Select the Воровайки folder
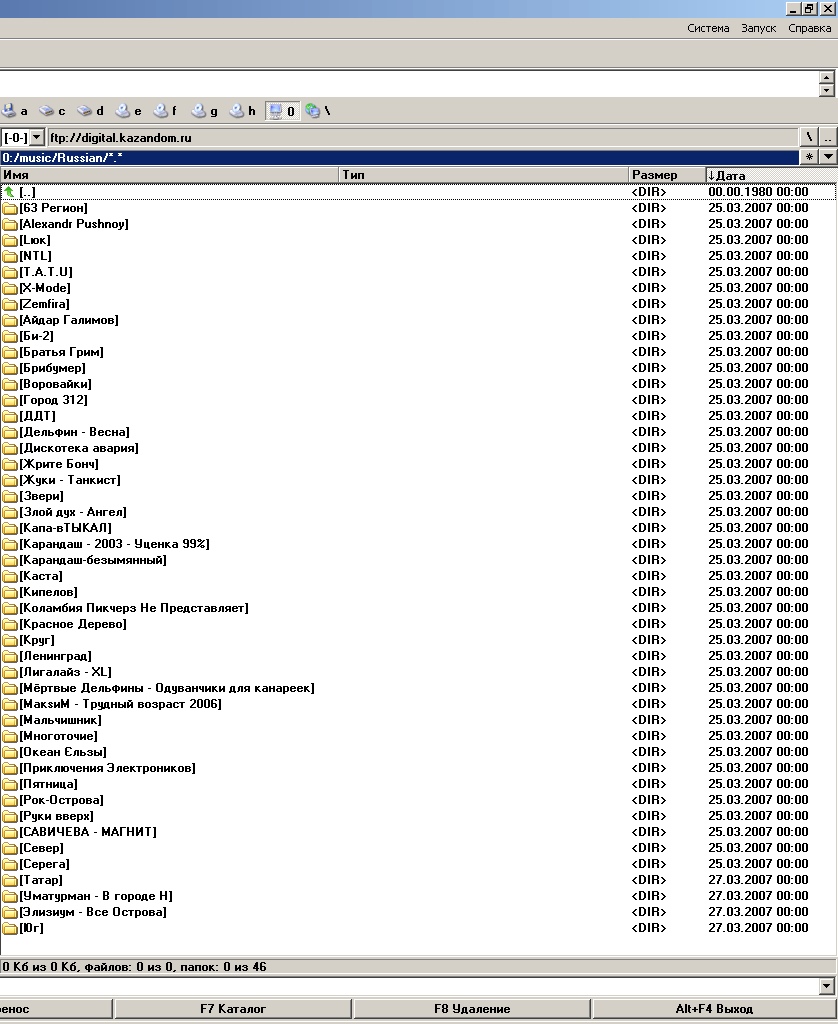The height and width of the screenshot is (1024, 838). pos(418,384)
